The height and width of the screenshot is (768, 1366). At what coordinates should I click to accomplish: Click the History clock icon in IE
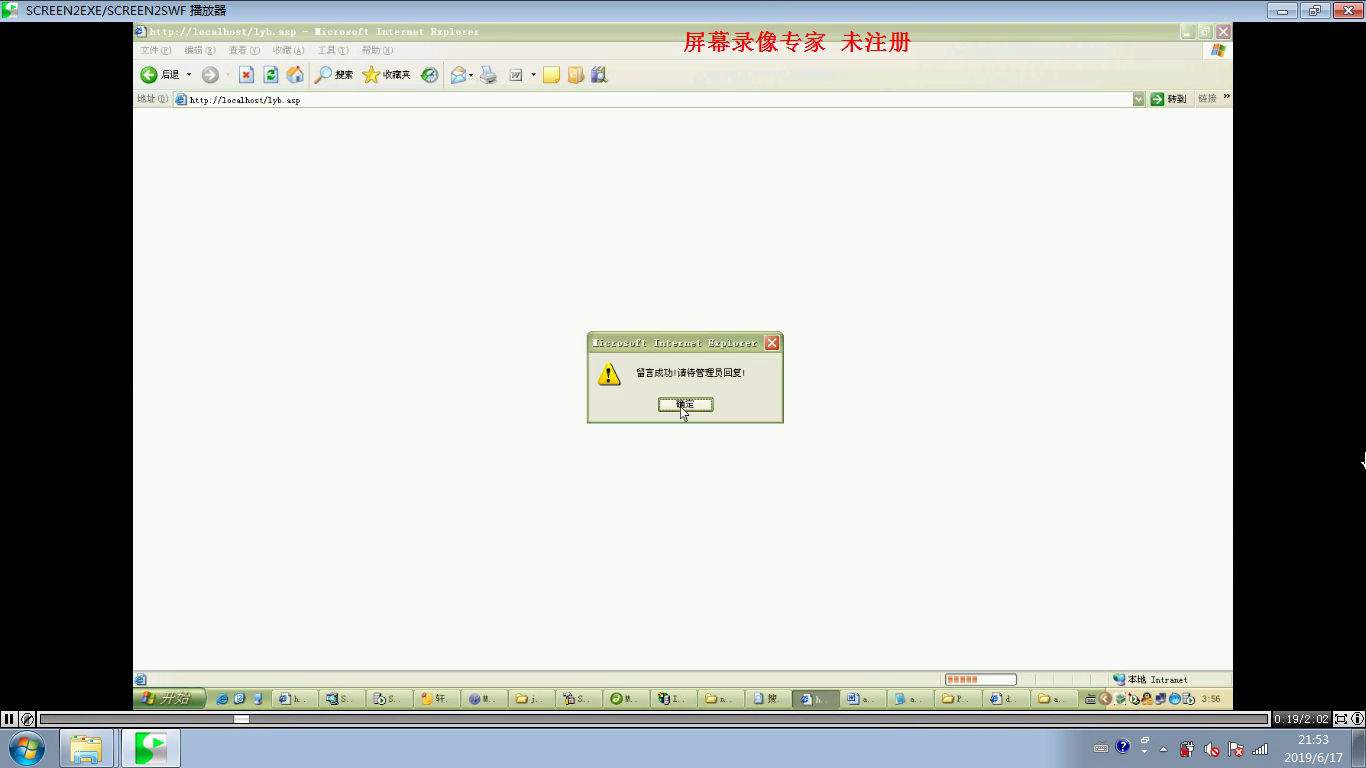click(429, 75)
